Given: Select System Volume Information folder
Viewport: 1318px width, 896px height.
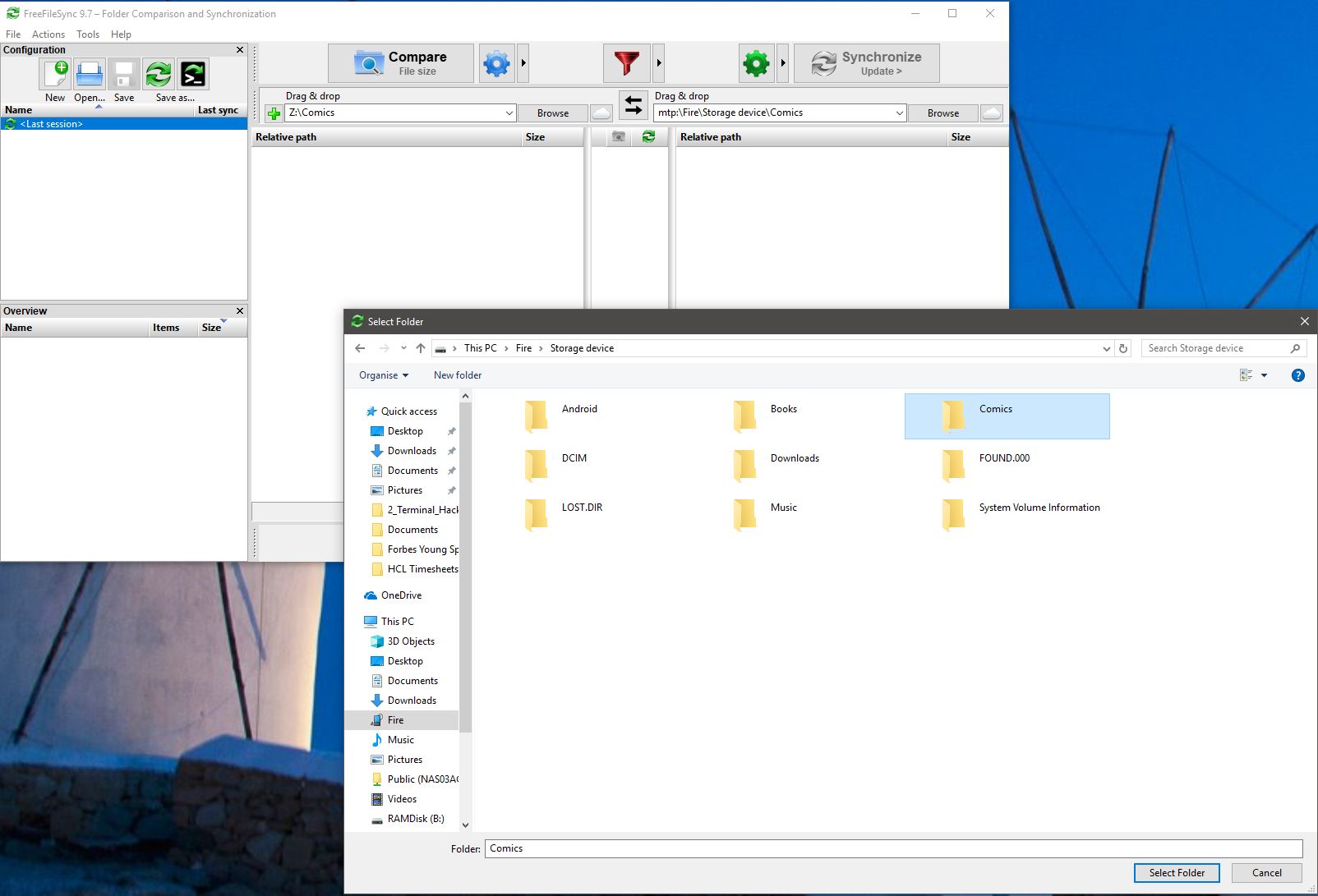Looking at the screenshot, I should pyautogui.click(x=1007, y=514).
